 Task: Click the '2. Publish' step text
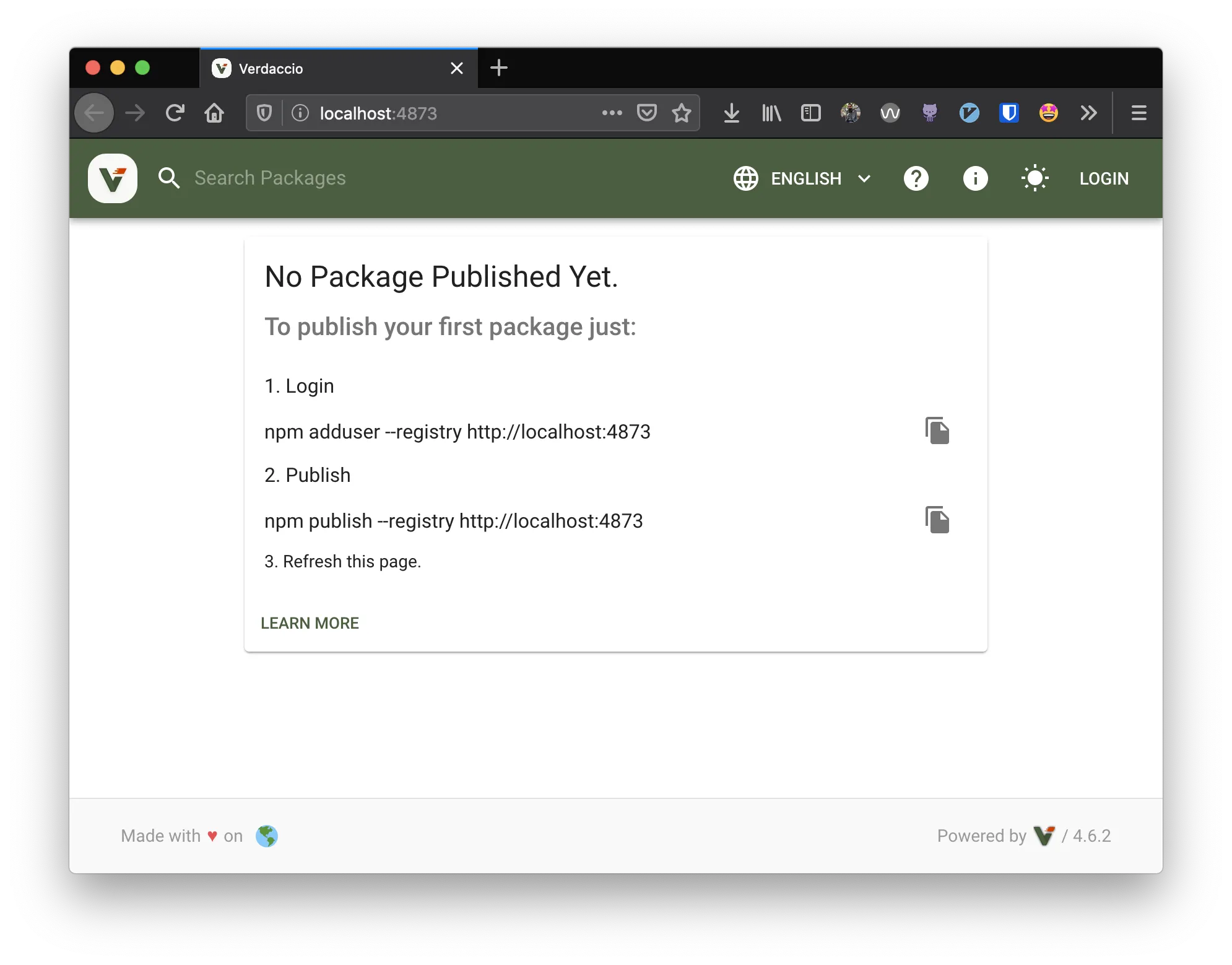coord(307,475)
